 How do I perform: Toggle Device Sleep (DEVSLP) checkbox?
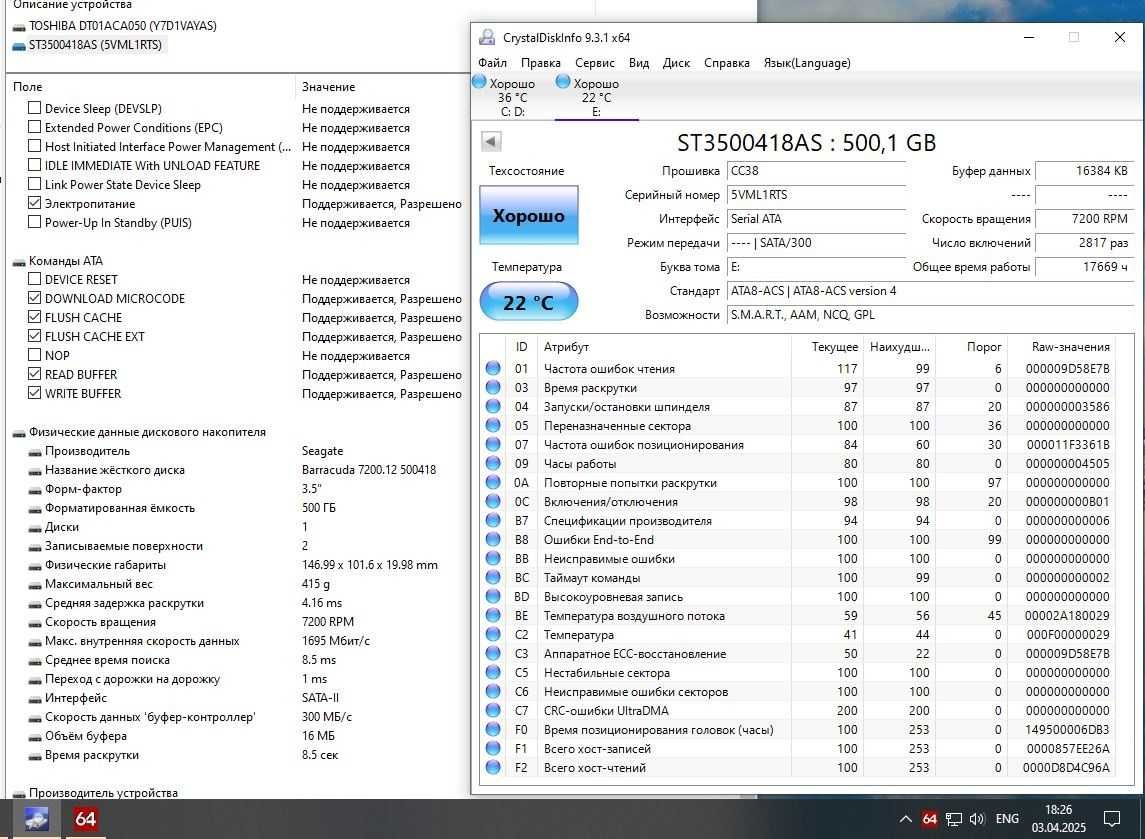coord(34,107)
